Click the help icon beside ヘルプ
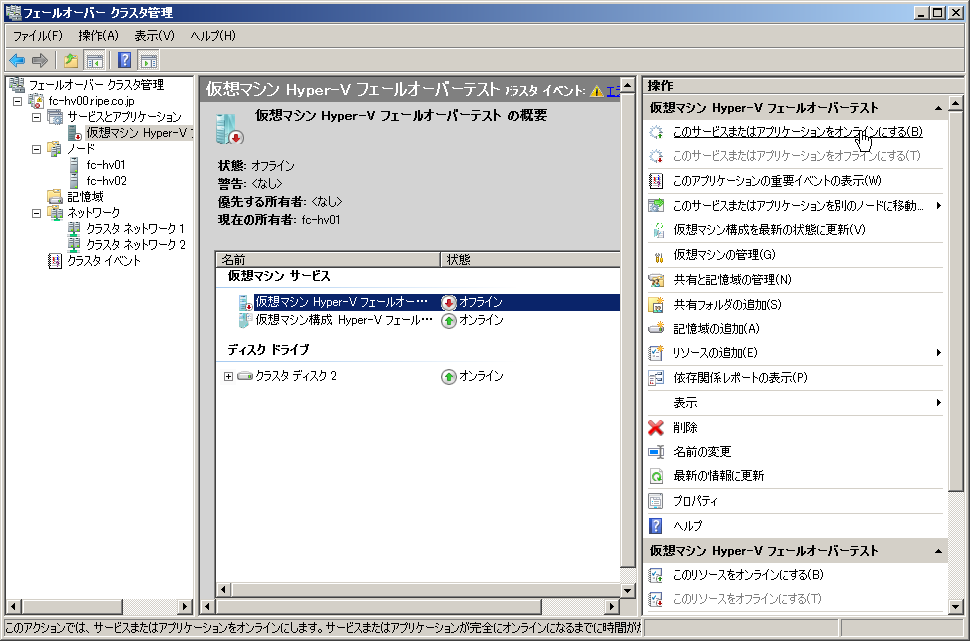The width and height of the screenshot is (970, 641). pos(656,525)
